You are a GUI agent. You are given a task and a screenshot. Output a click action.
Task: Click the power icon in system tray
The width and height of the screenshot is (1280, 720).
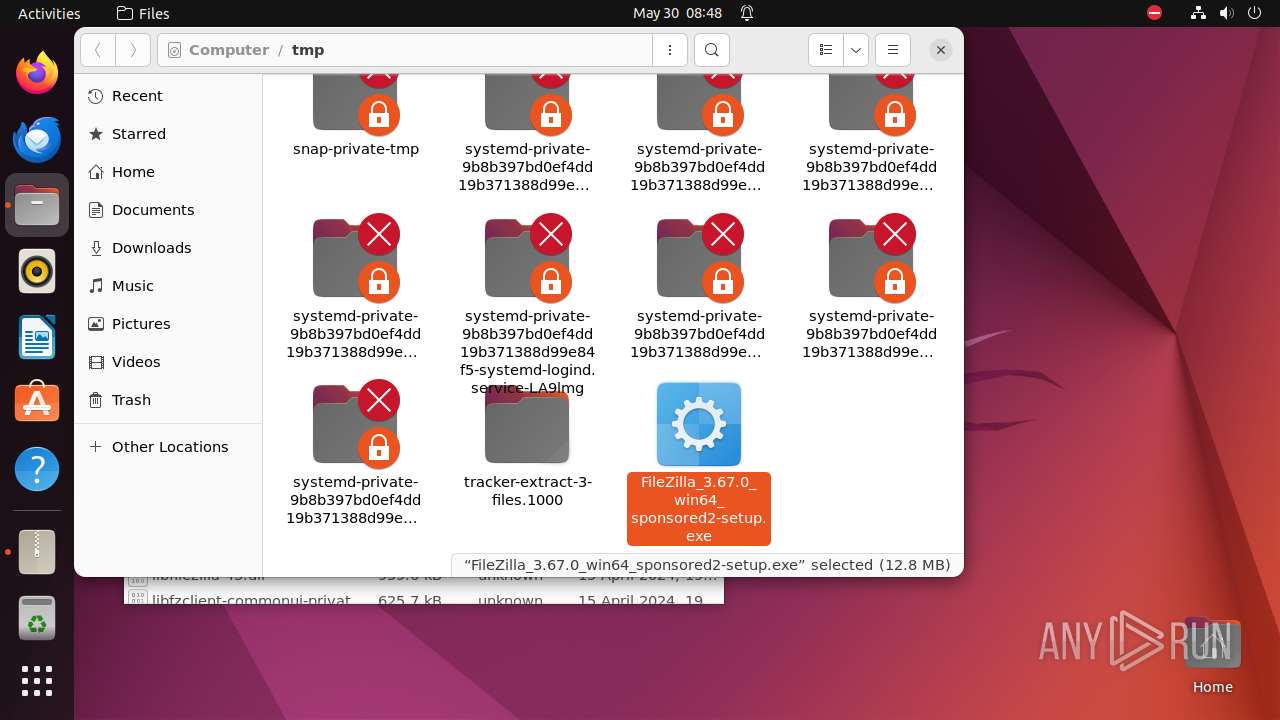(1255, 13)
